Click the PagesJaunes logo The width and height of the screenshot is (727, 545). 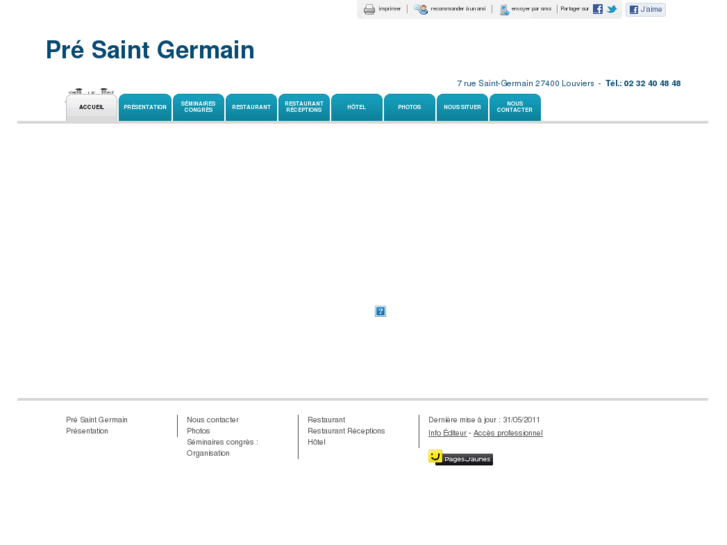[460, 457]
